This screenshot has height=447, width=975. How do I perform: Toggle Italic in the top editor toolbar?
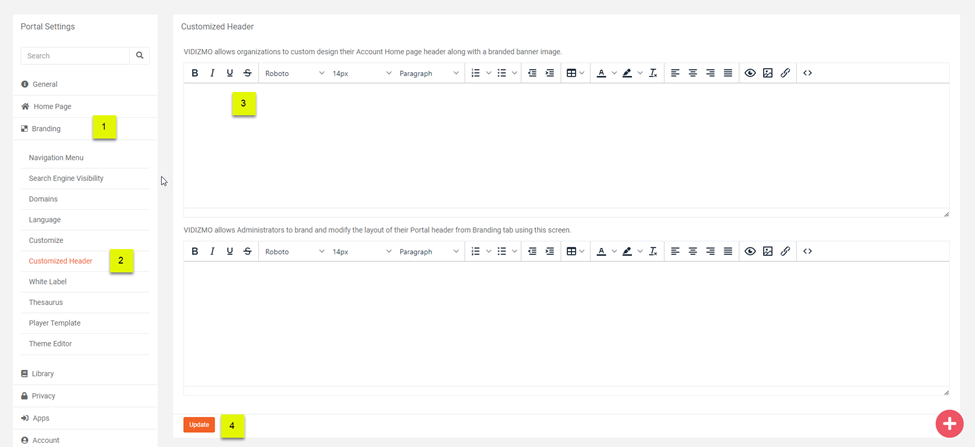[212, 73]
